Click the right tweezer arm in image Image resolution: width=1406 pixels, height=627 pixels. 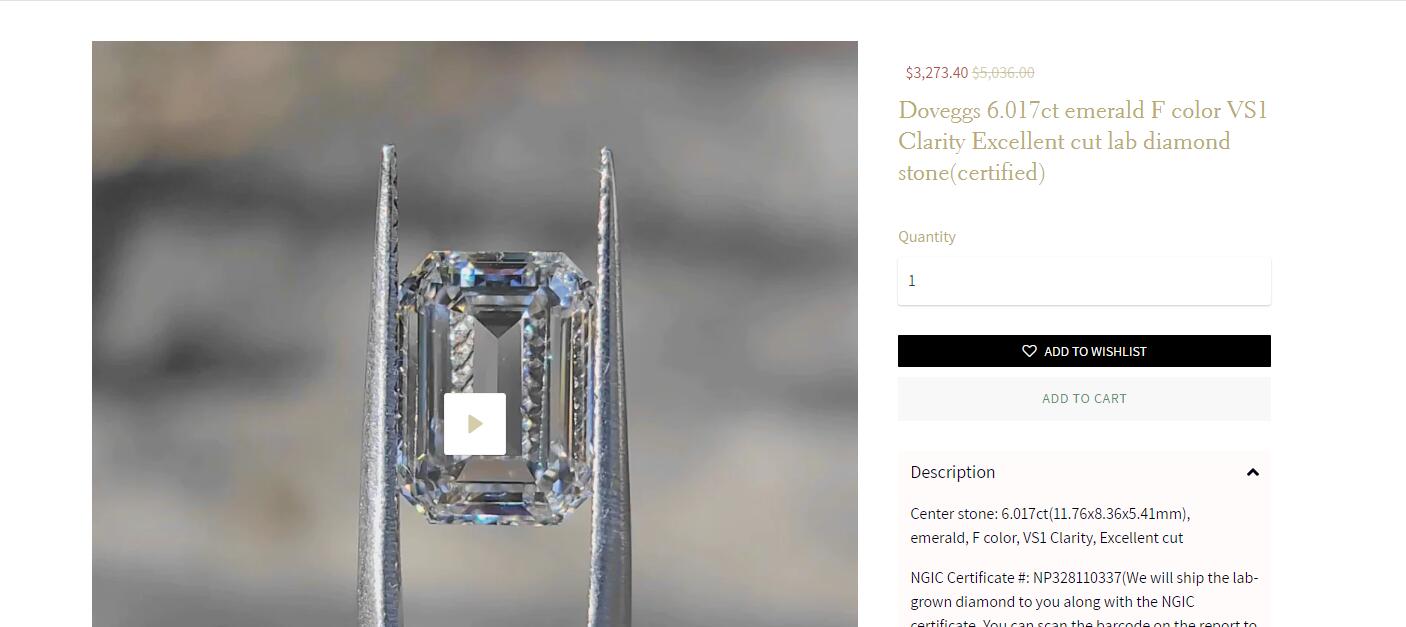coord(612,400)
